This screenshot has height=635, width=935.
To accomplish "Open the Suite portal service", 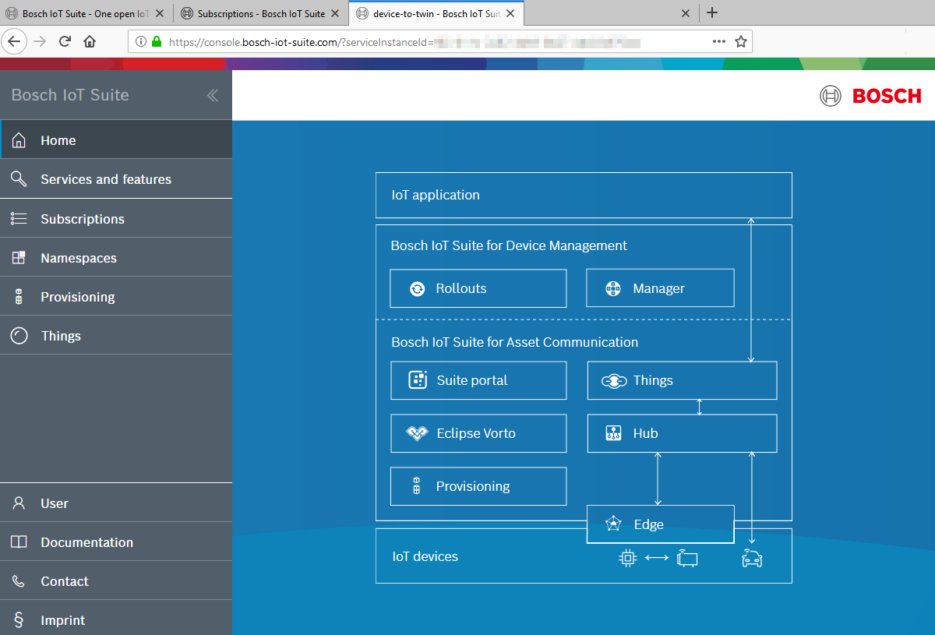I will tap(478, 380).
